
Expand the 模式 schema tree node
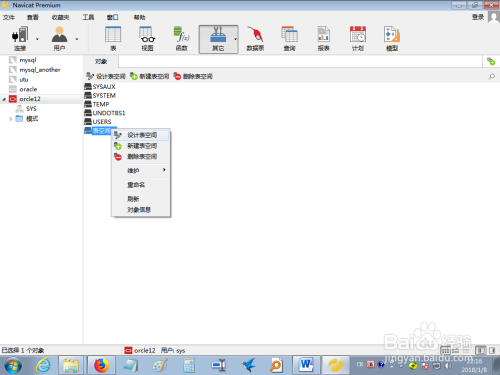click(11, 119)
